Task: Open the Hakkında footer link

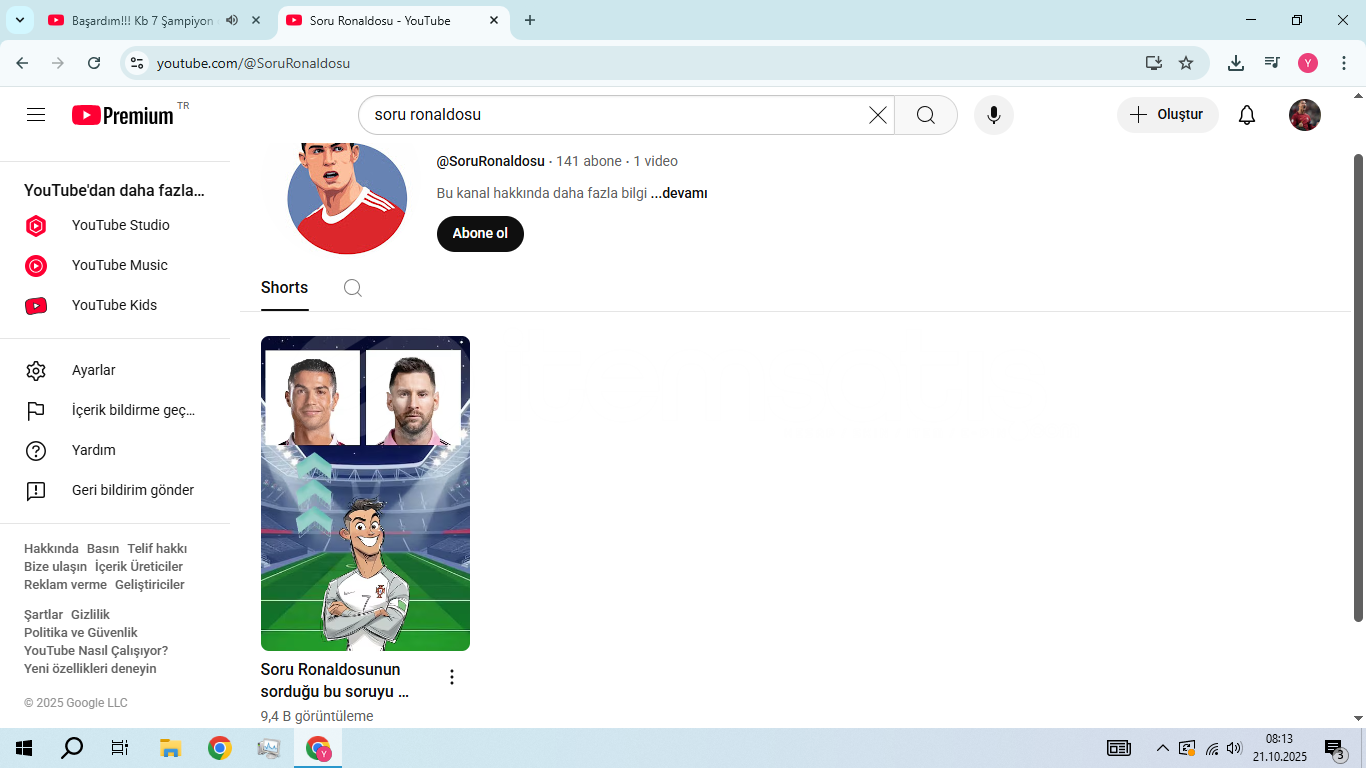Action: point(51,549)
